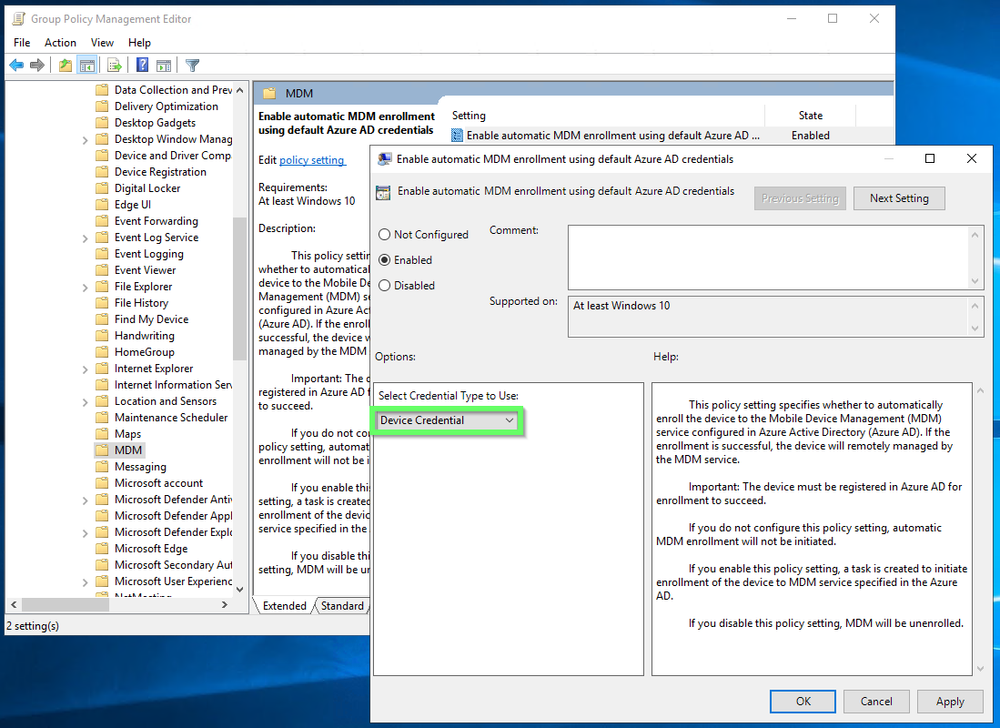Toggle the Show/Hide Action Pane icon
The image size is (1000, 728).
click(x=164, y=65)
